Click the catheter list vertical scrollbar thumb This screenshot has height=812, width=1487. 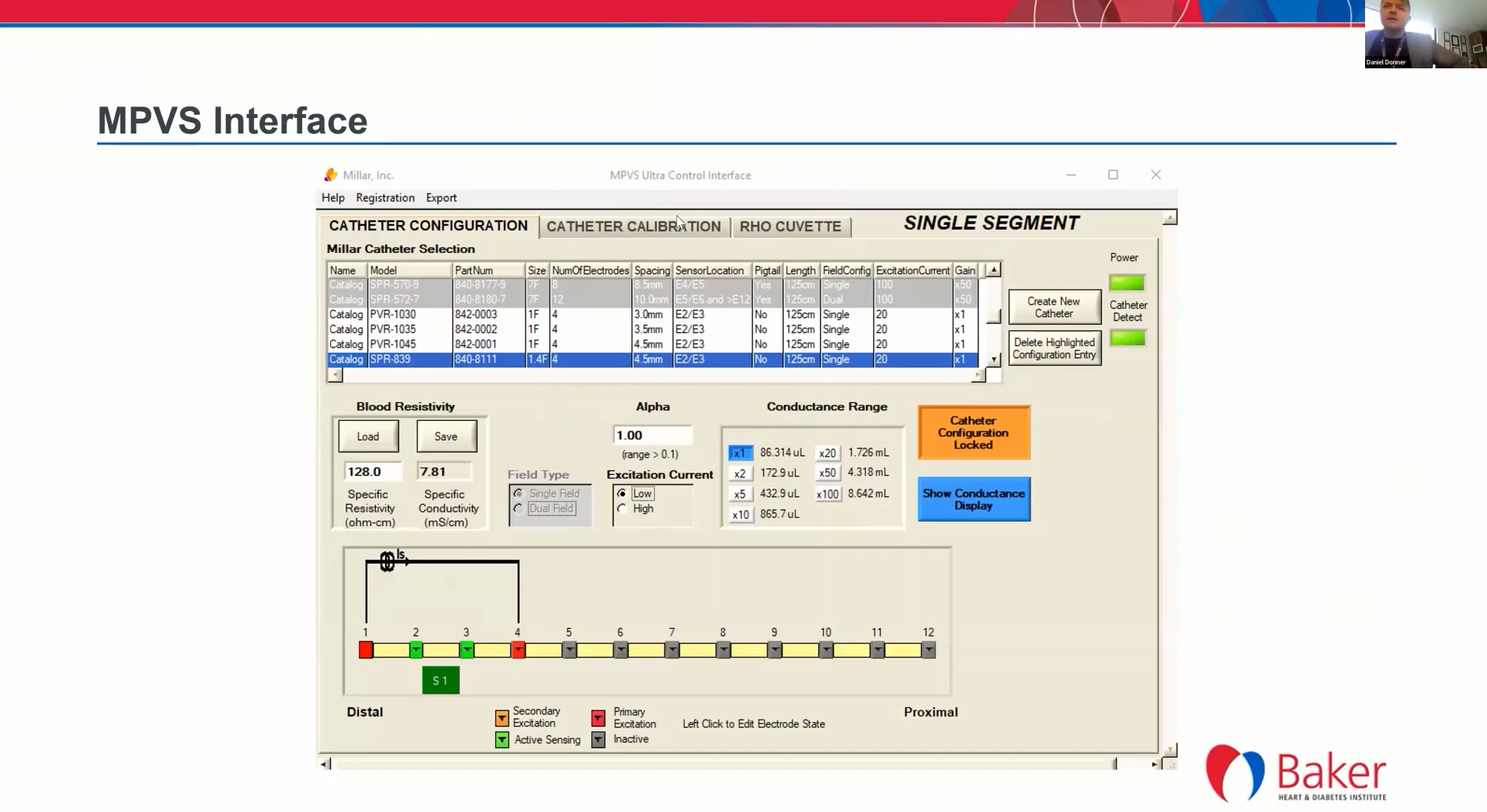click(x=993, y=316)
